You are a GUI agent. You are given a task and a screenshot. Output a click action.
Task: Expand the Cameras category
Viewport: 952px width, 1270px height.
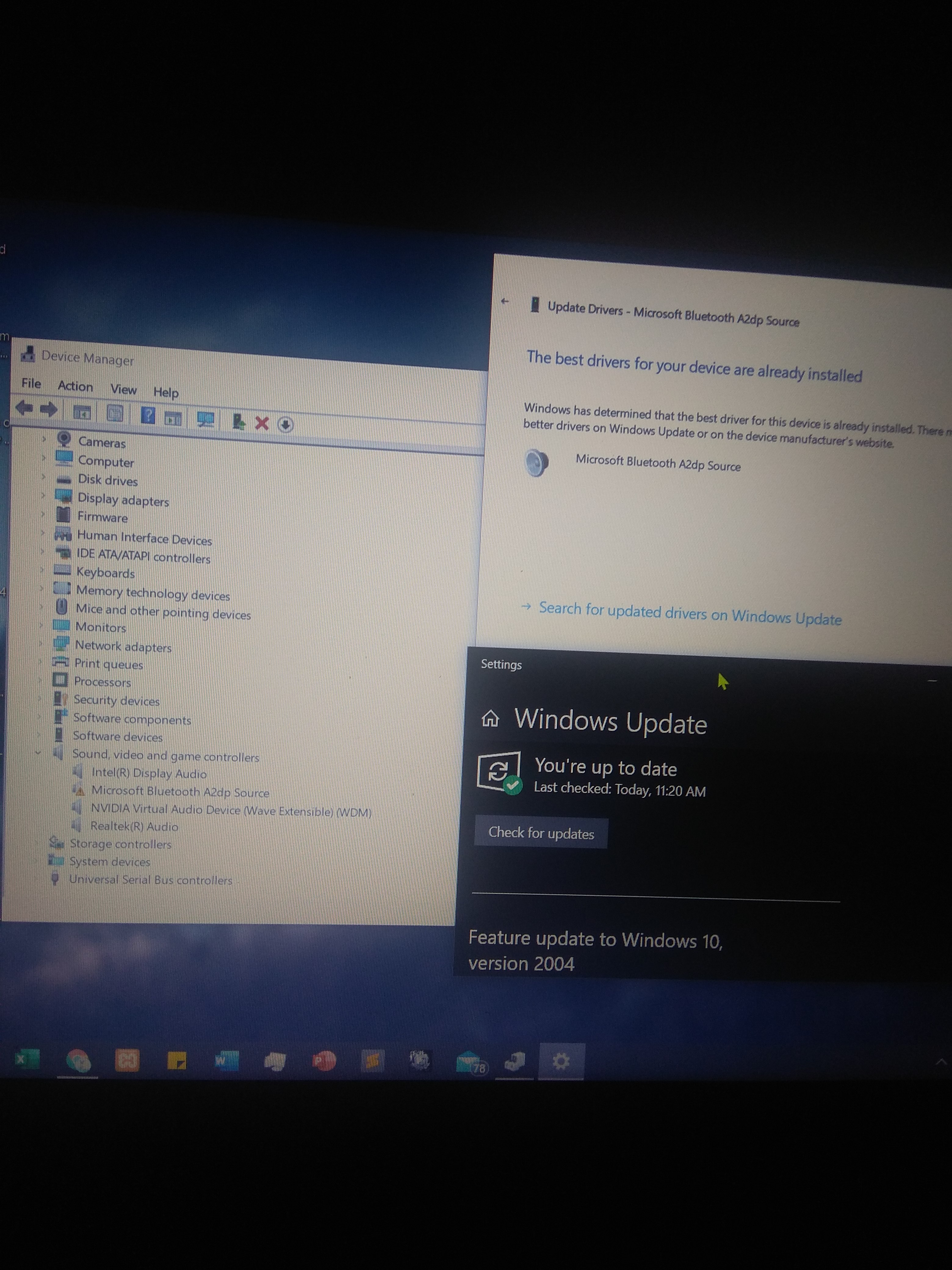coord(44,439)
